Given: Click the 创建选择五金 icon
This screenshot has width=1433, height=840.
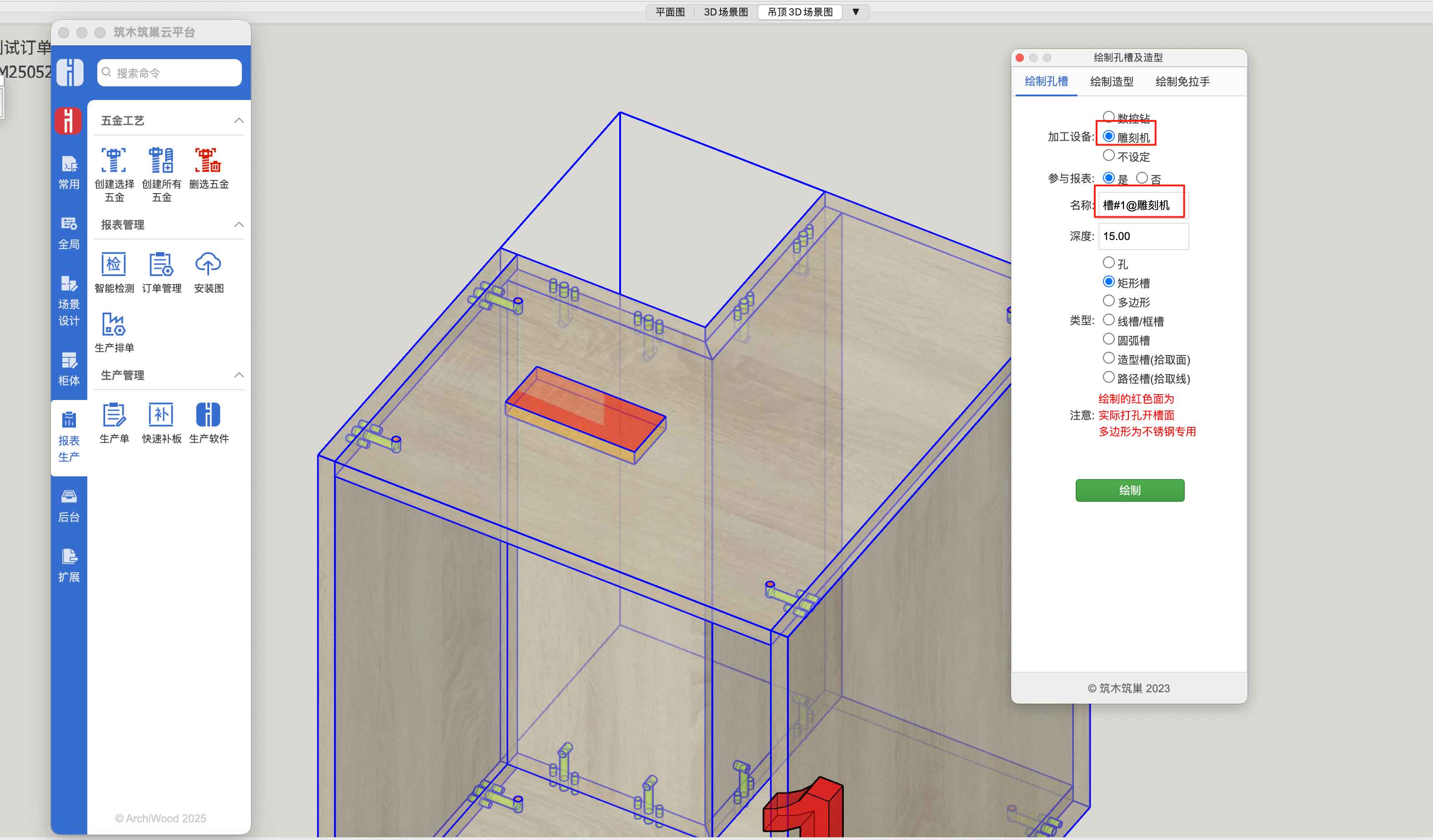Looking at the screenshot, I should [x=114, y=161].
